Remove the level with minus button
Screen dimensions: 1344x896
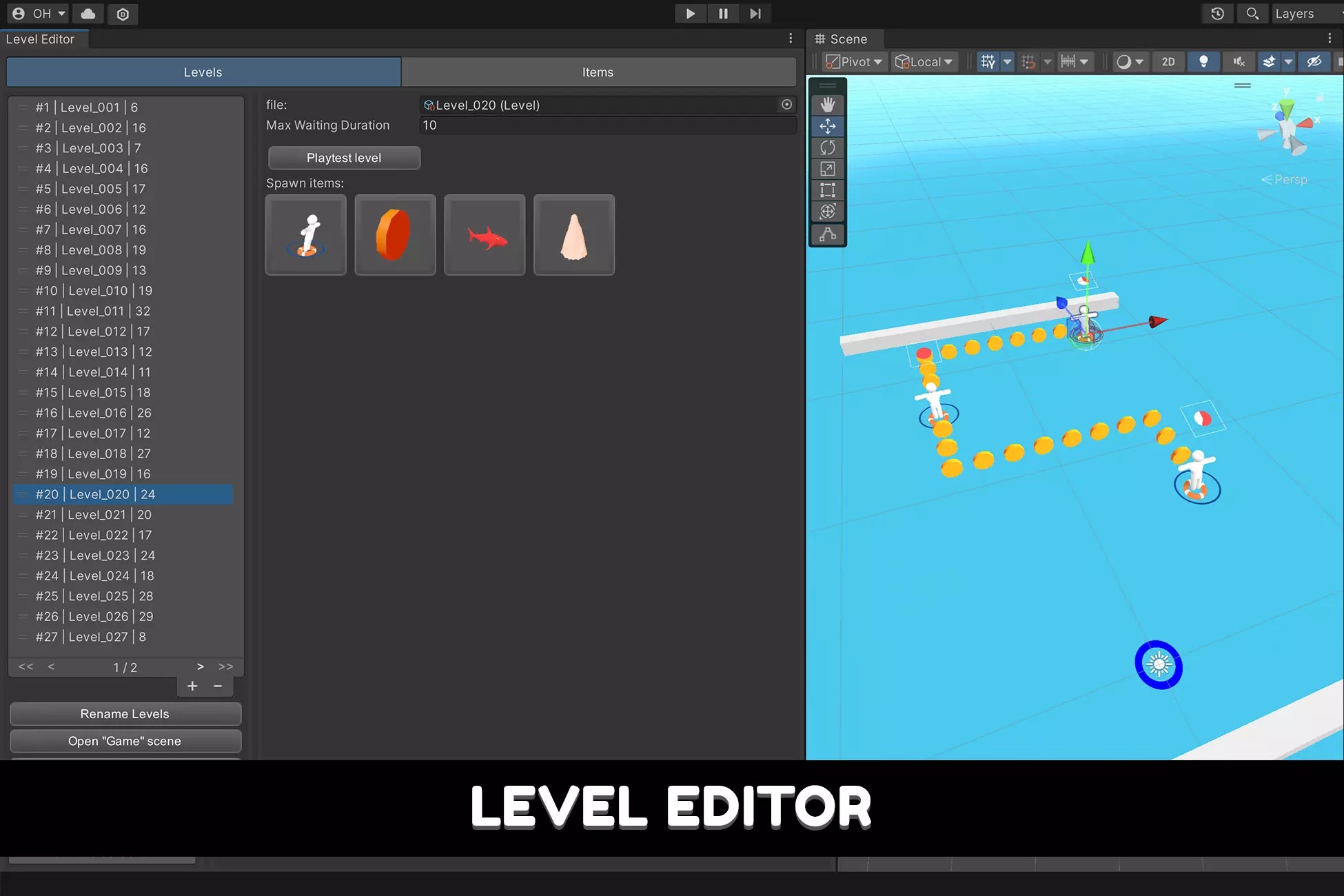pyautogui.click(x=218, y=686)
